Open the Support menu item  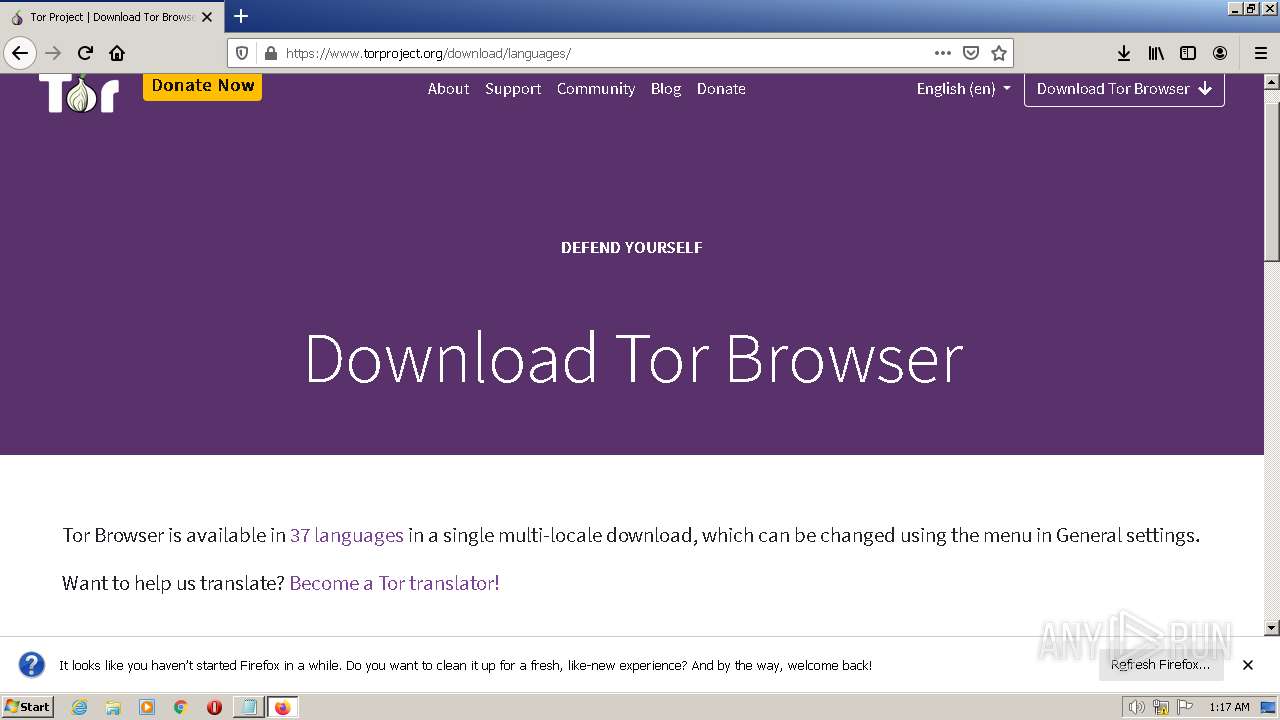[513, 89]
